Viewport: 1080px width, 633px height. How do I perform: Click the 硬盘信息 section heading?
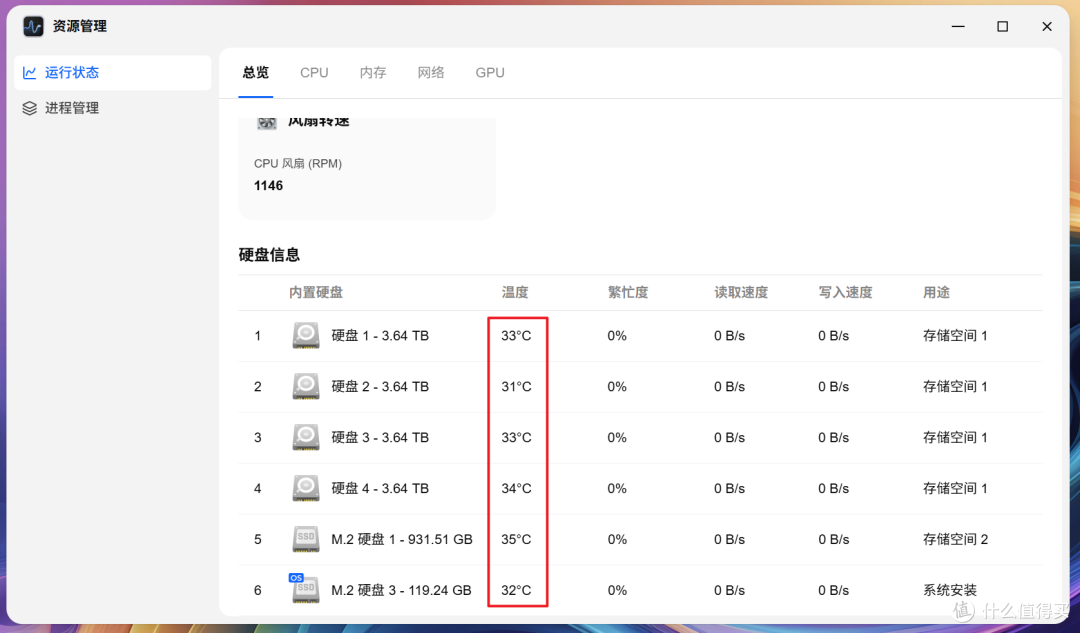[269, 255]
